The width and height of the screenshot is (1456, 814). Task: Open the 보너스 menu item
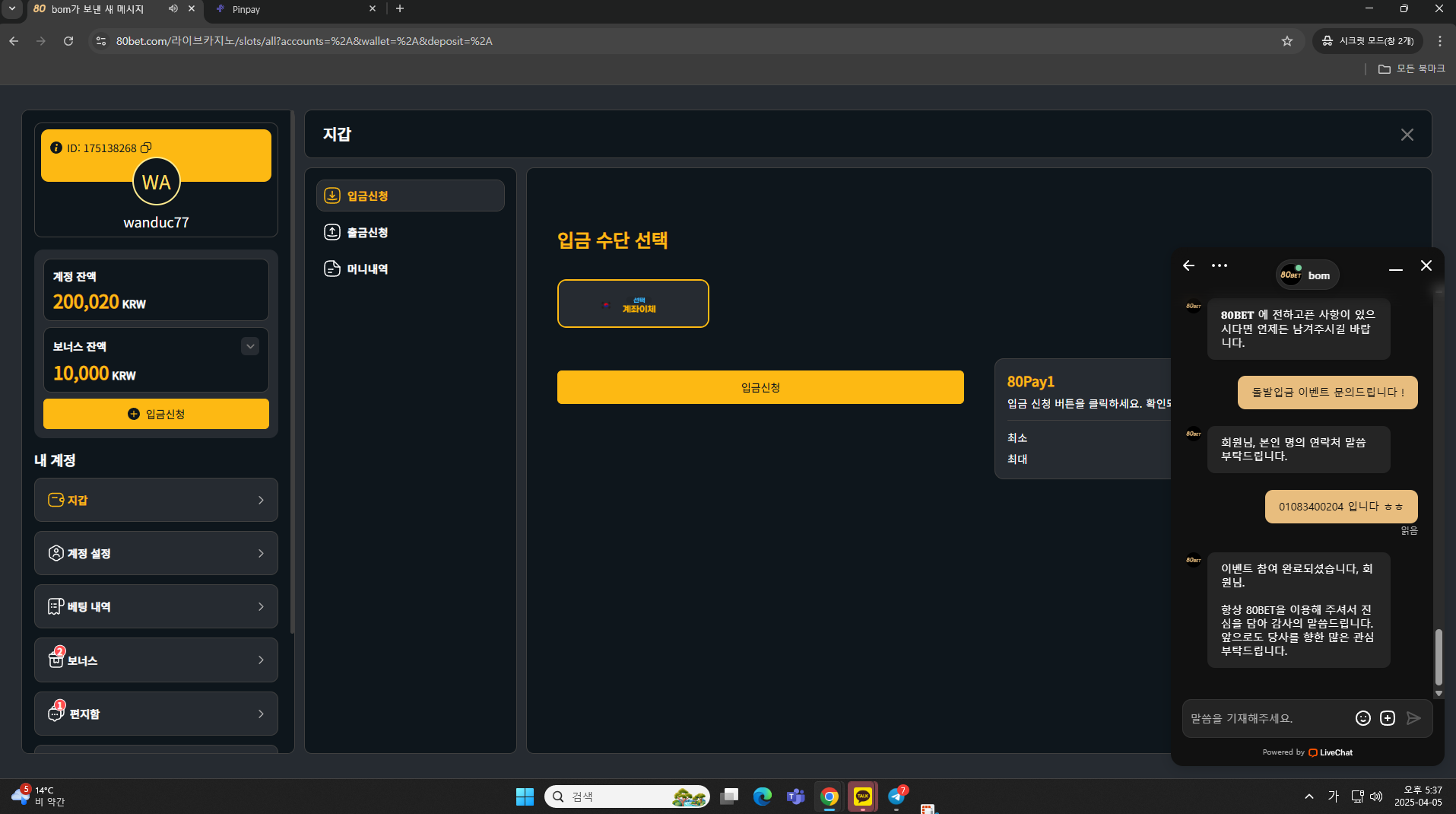pyautogui.click(x=156, y=660)
